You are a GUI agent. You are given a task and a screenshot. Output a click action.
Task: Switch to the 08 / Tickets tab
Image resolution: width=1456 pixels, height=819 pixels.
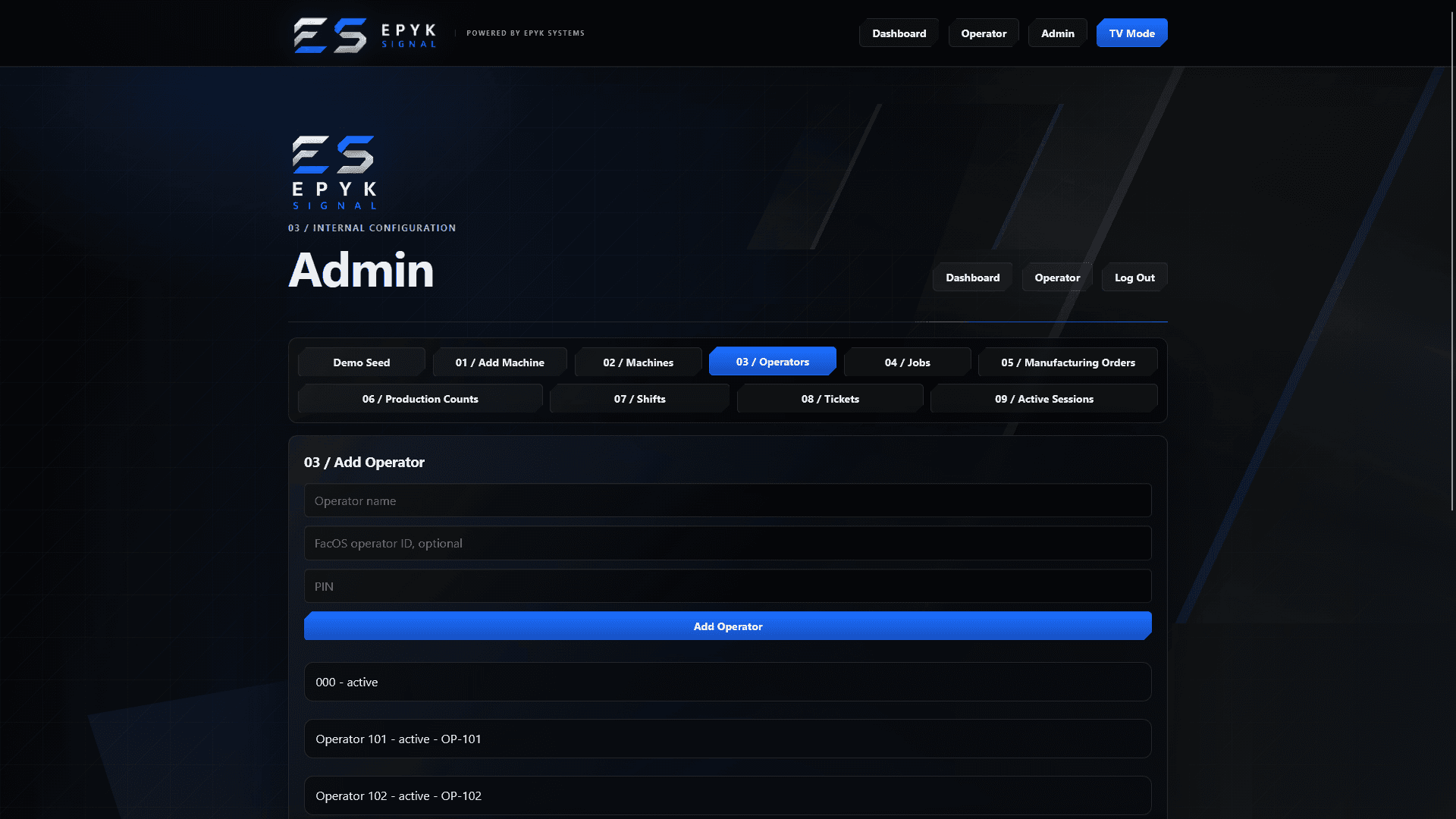[x=830, y=399]
